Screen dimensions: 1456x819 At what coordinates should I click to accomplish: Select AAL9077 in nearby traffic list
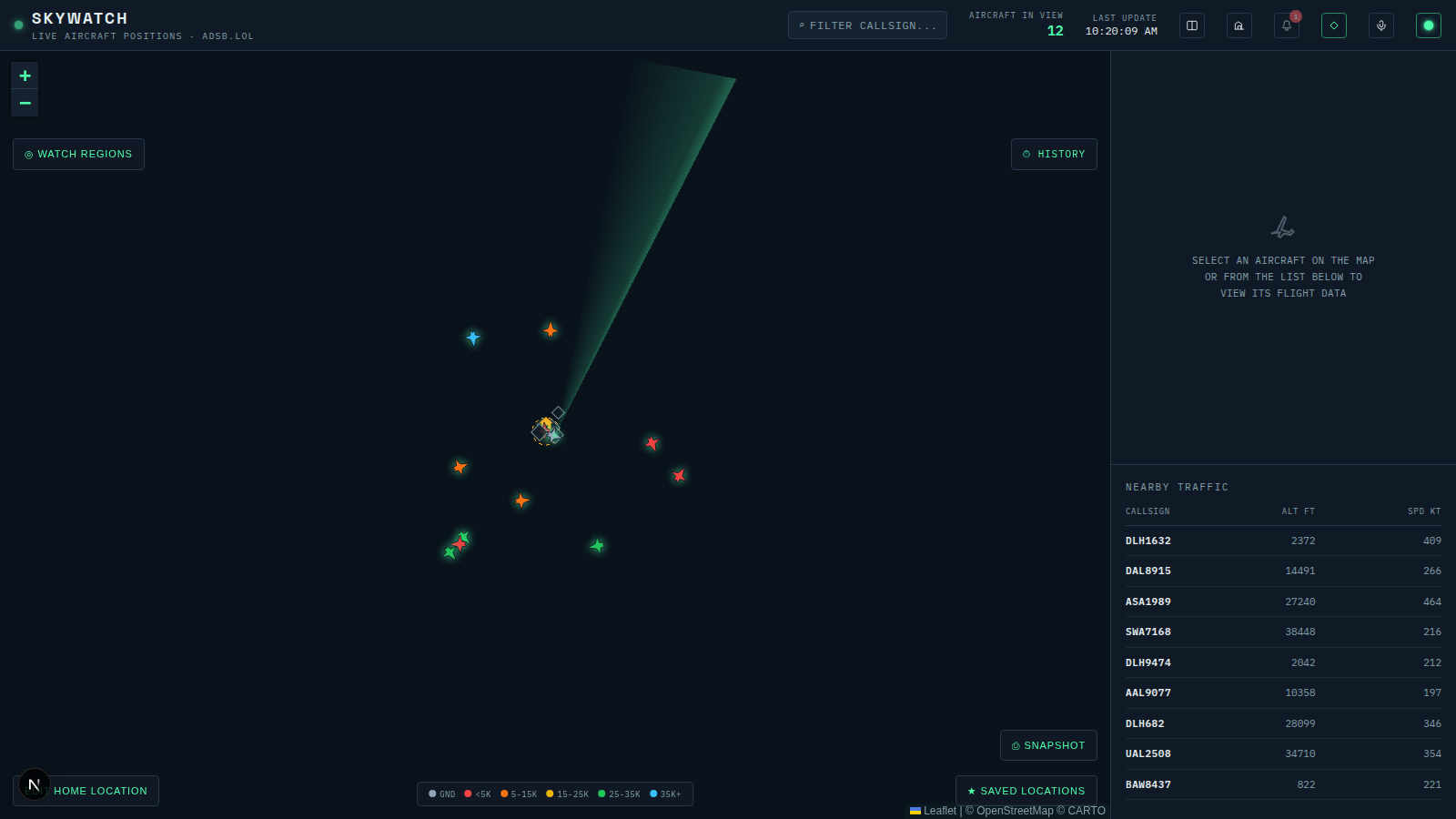click(1283, 693)
